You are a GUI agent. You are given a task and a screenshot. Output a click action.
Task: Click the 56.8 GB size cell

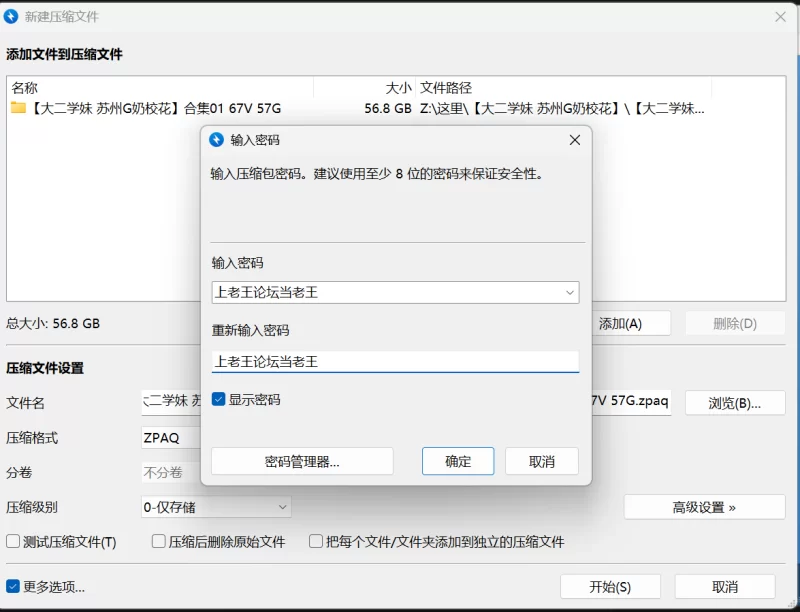[388, 108]
